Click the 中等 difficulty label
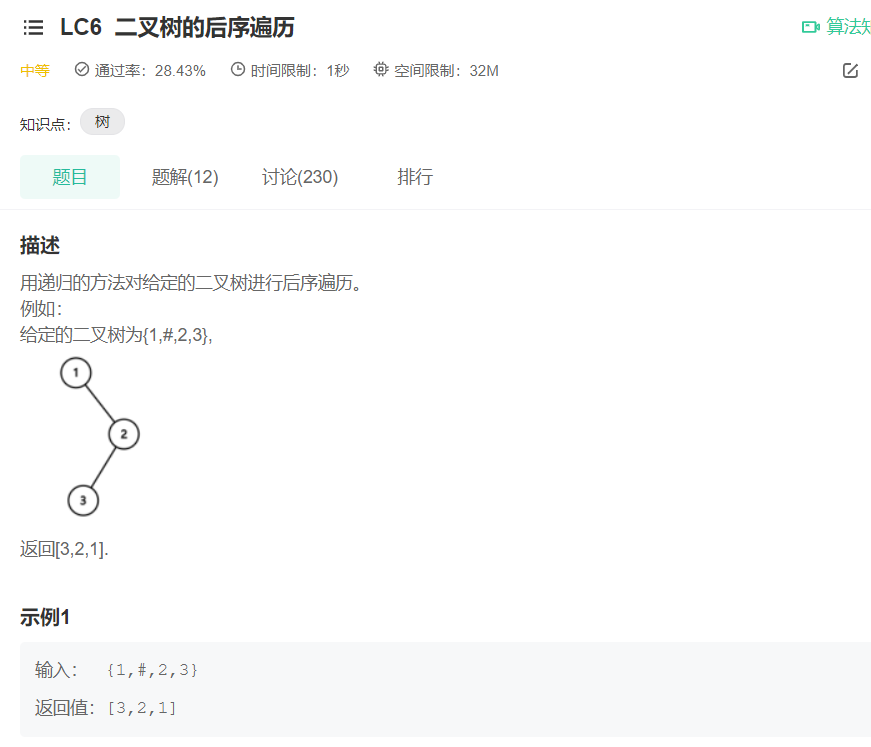Viewport: 871px width, 747px height. click(33, 70)
